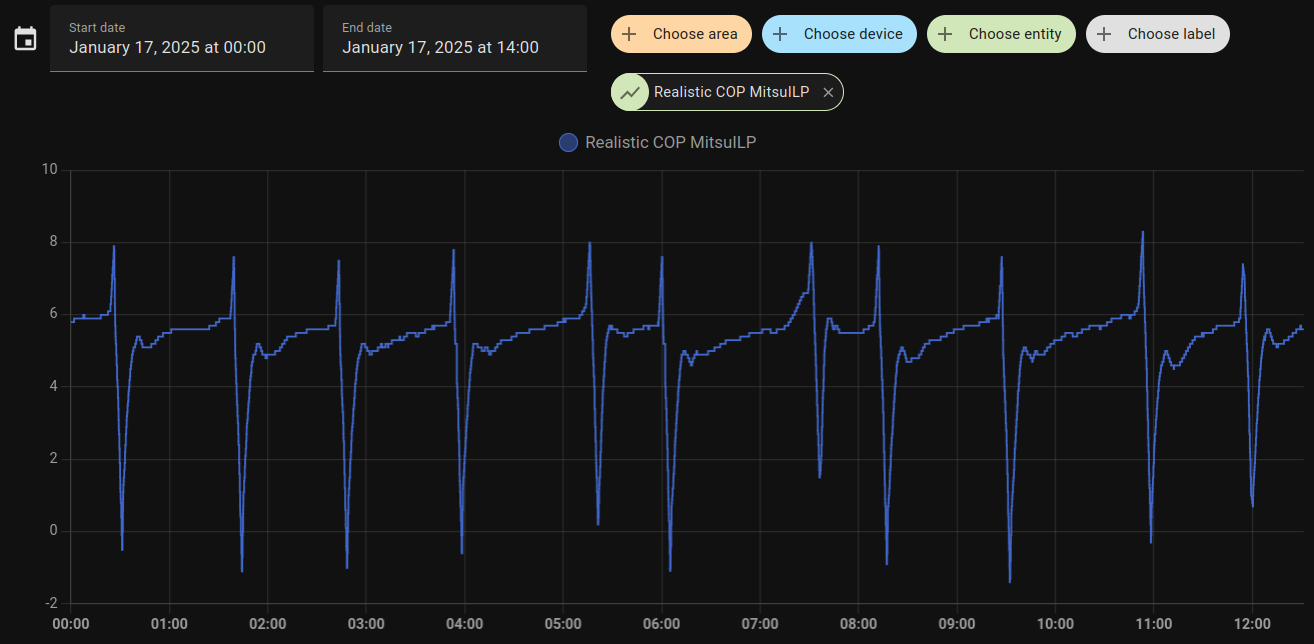Click the plus icon on Choose device
The width and height of the screenshot is (1314, 644).
781,34
